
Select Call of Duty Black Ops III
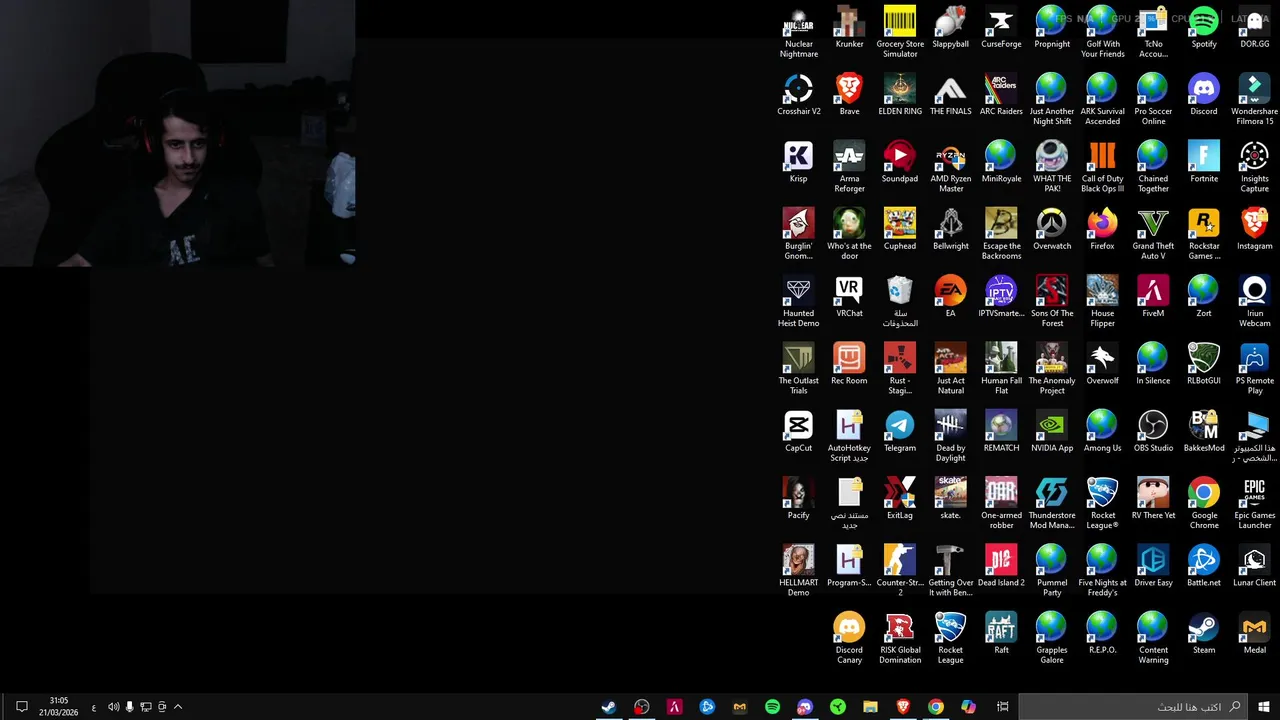click(1102, 166)
